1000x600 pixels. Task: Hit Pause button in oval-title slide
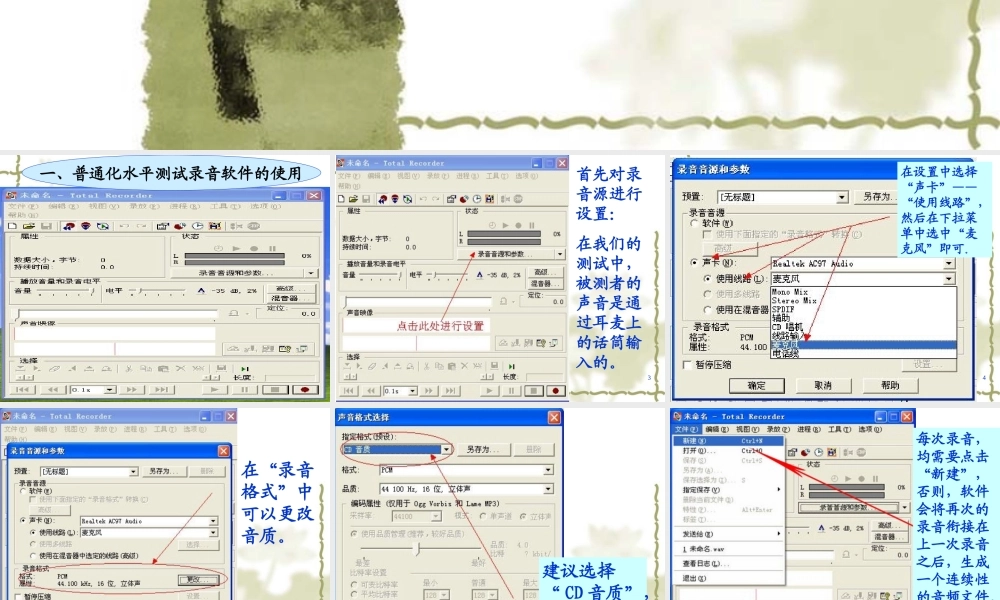pyautogui.click(x=244, y=389)
